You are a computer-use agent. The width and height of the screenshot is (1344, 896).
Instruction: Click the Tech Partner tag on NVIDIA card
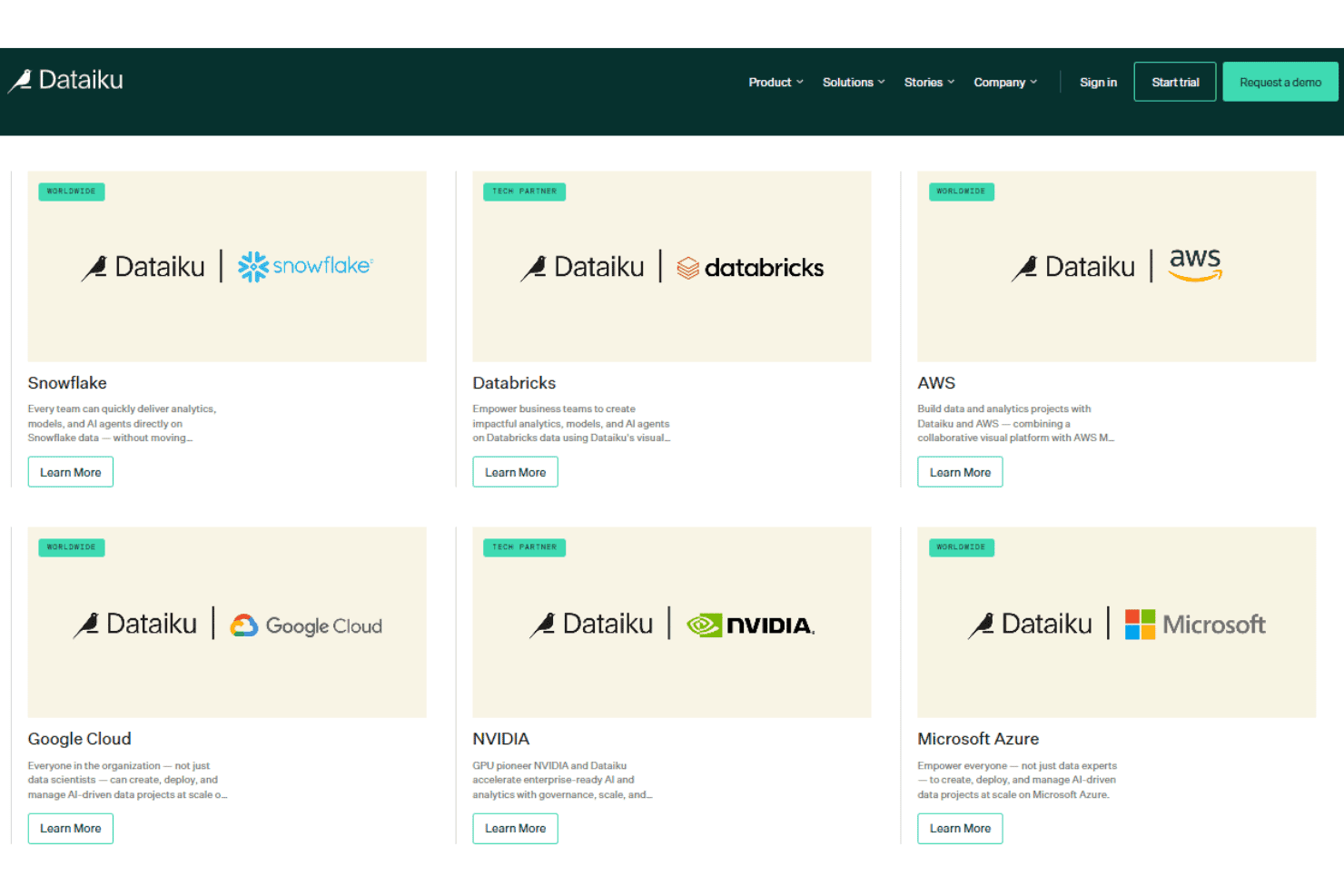[x=524, y=547]
